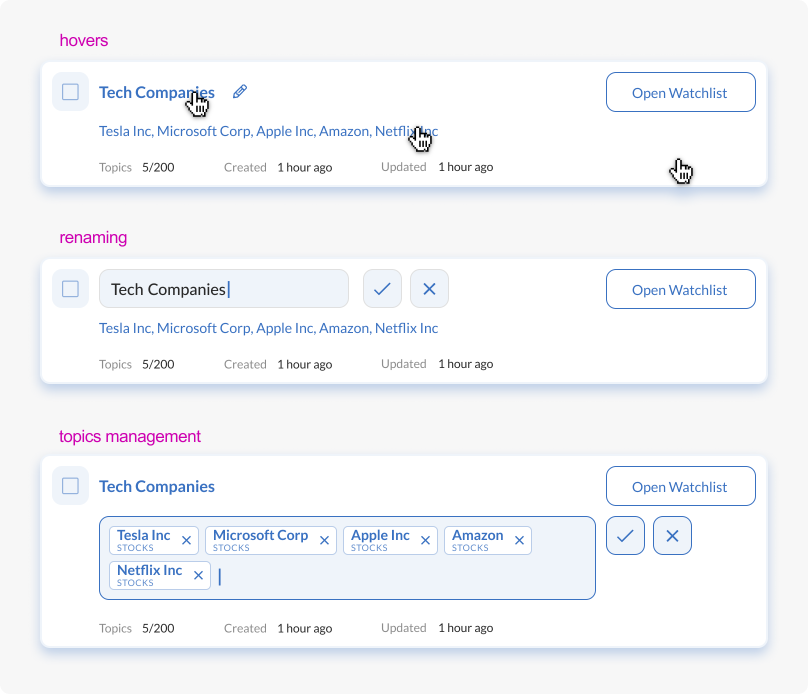Tick the checkbox in the hovers card

[x=70, y=92]
